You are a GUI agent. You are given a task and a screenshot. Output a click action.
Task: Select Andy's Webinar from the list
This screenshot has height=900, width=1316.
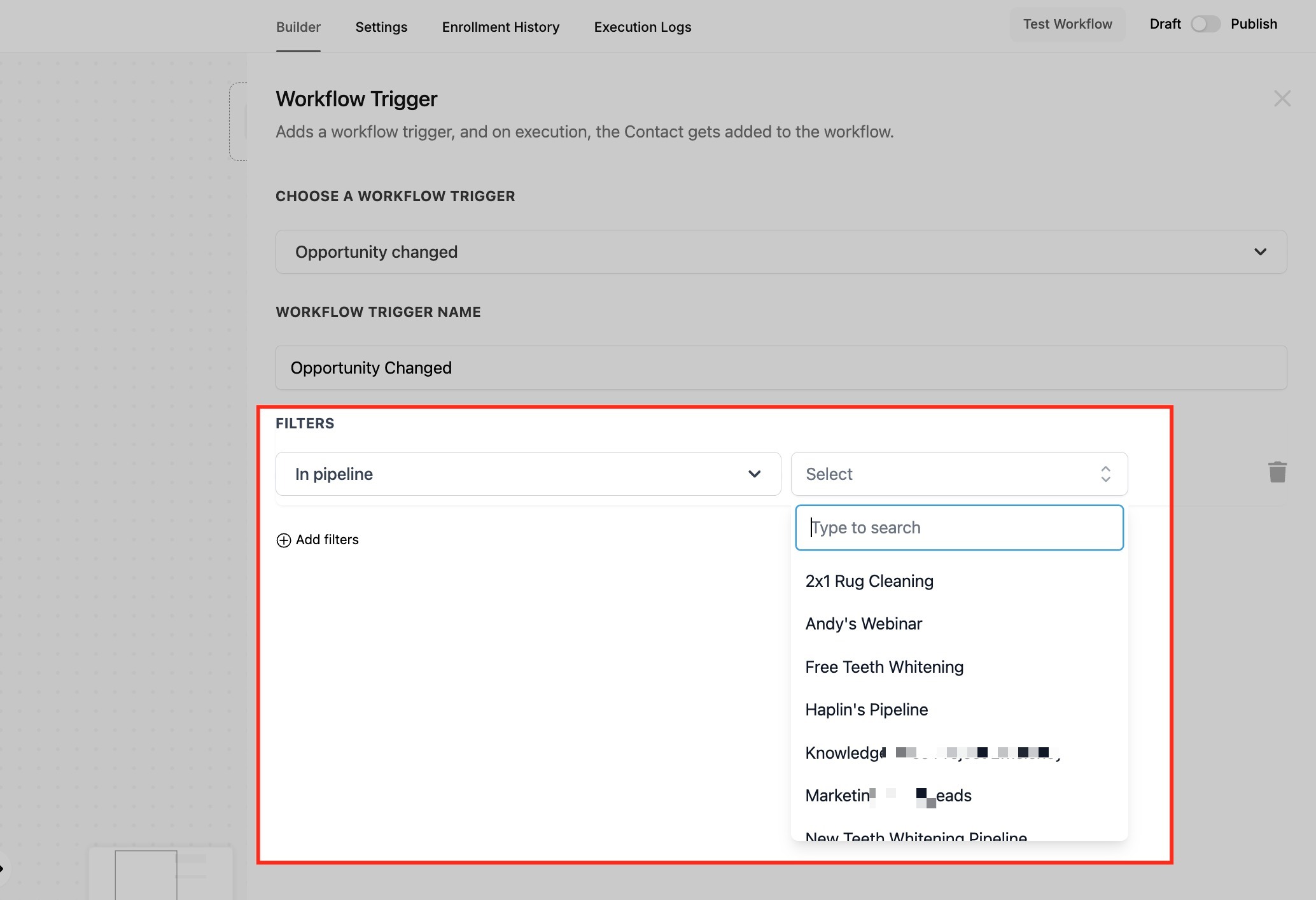pyautogui.click(x=864, y=624)
